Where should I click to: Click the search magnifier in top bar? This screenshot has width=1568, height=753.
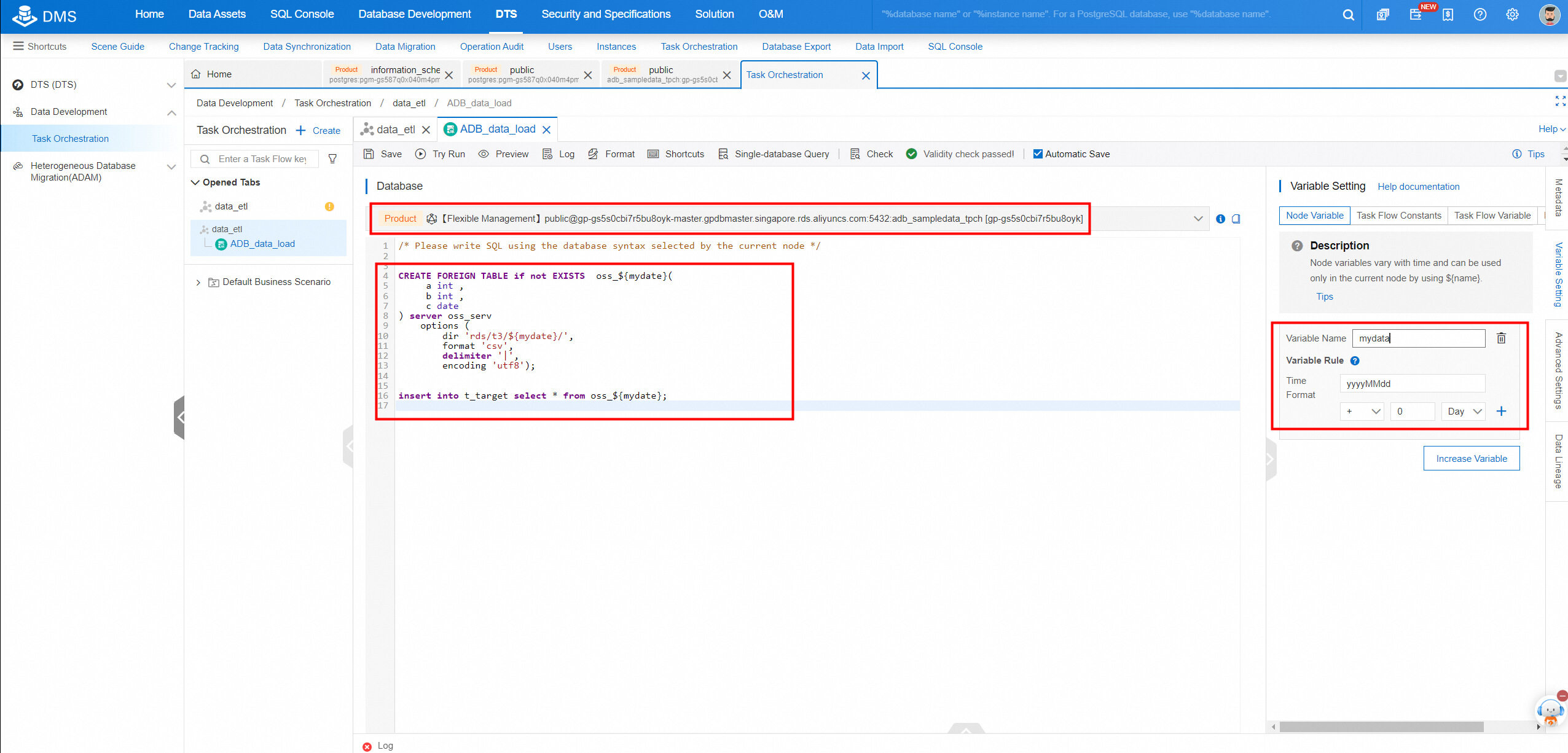click(x=1348, y=15)
